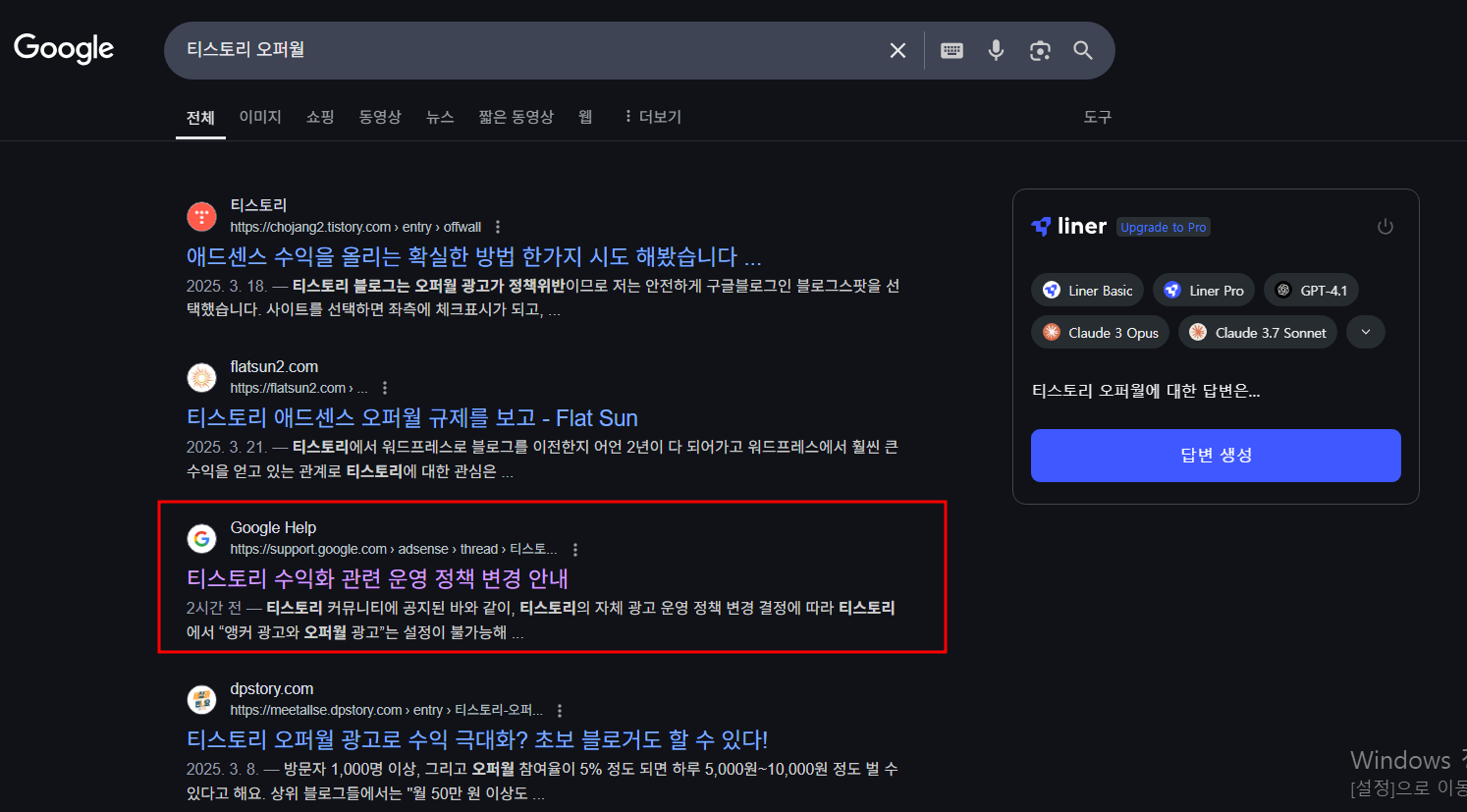Image resolution: width=1467 pixels, height=812 pixels.
Task: Click the flatsun2.com URL breadcrumb
Action: 299,388
